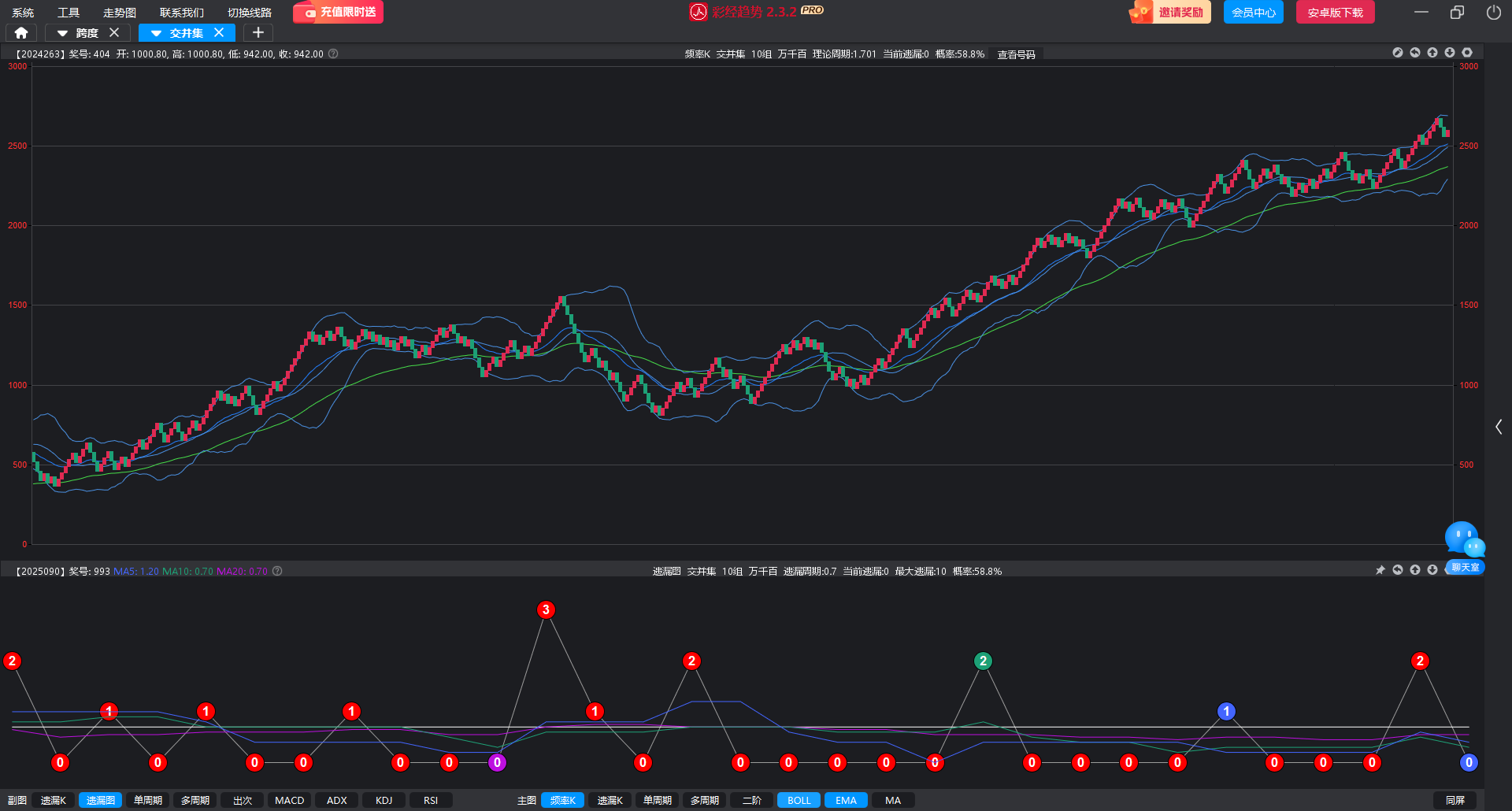
Task: Click the pin icon on the sub chart
Action: tap(1380, 570)
